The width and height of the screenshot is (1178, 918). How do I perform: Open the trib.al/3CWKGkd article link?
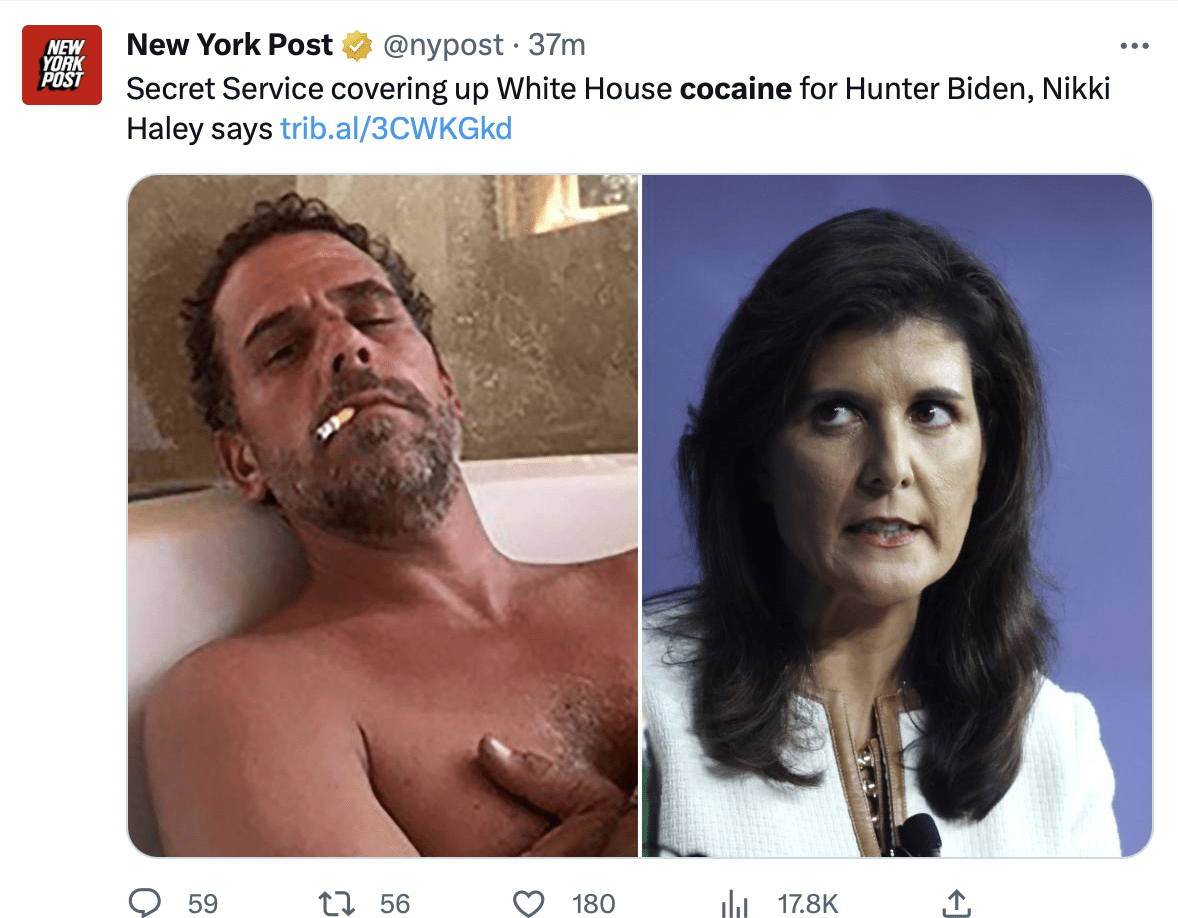pyautogui.click(x=396, y=128)
